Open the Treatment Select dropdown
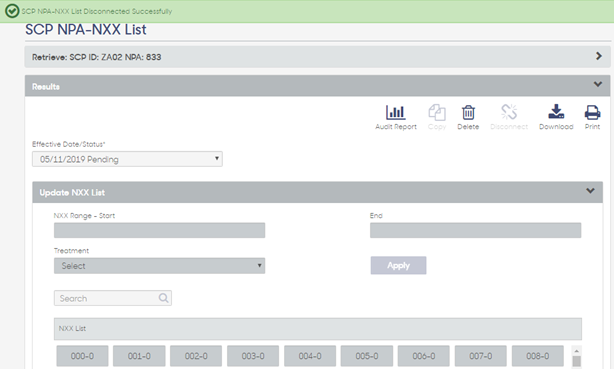The width and height of the screenshot is (614, 370). 159,266
